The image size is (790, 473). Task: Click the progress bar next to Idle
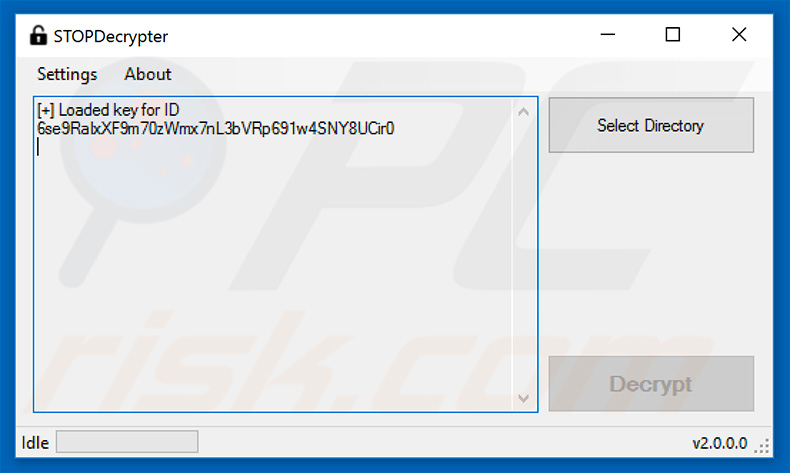pos(127,442)
